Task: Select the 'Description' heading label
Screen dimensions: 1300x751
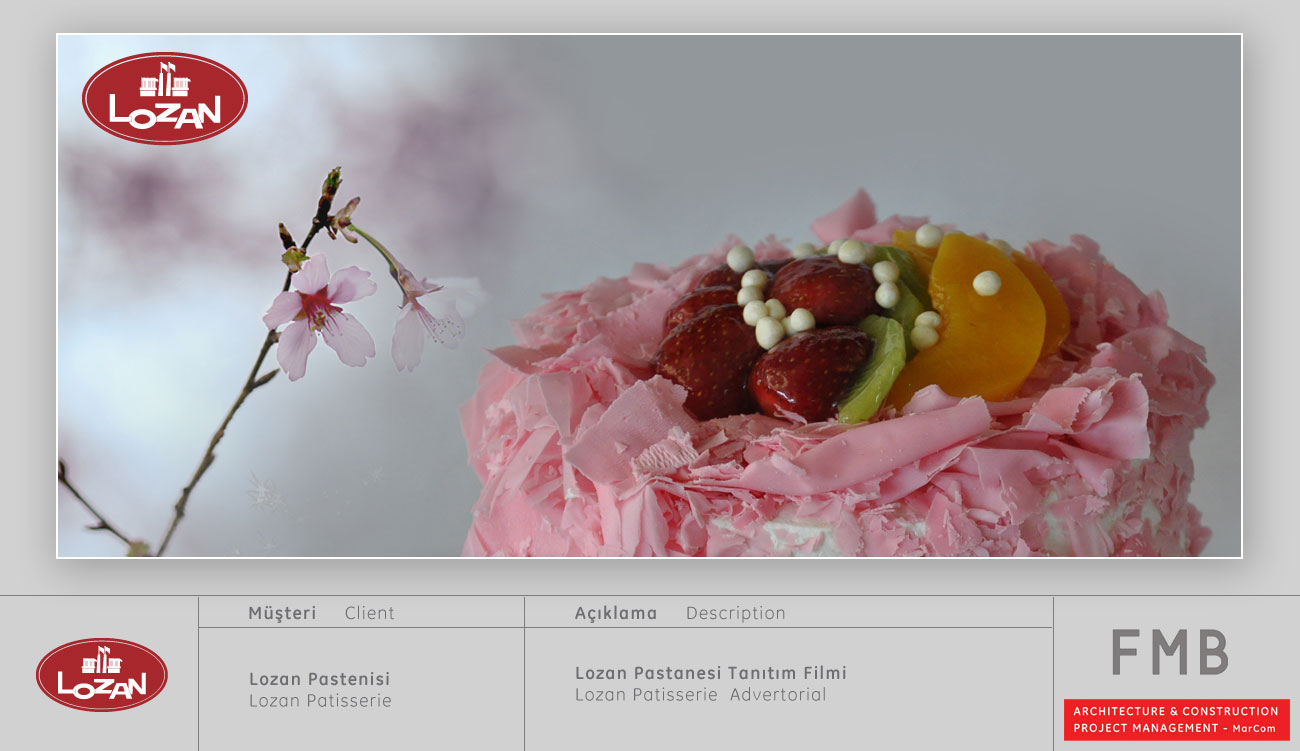Action: tap(735, 613)
